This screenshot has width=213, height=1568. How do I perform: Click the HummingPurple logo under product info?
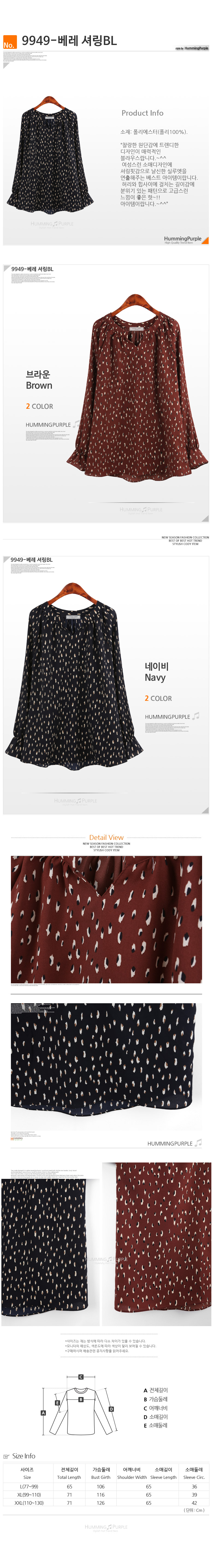[182, 240]
